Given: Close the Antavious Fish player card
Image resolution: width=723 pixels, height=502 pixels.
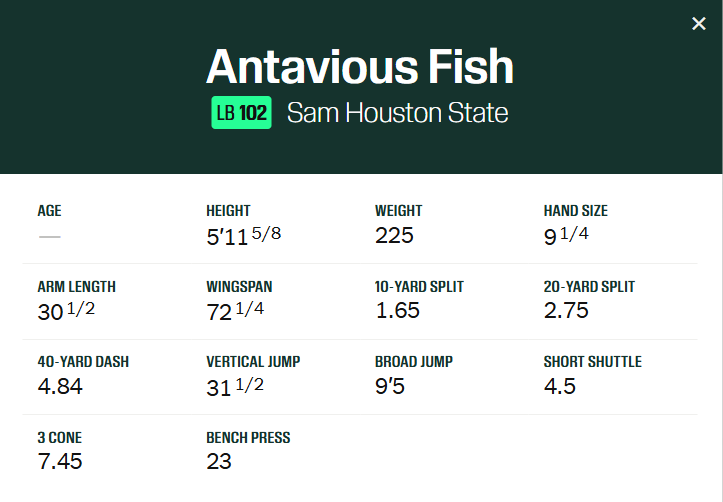Looking at the screenshot, I should coord(699,23).
